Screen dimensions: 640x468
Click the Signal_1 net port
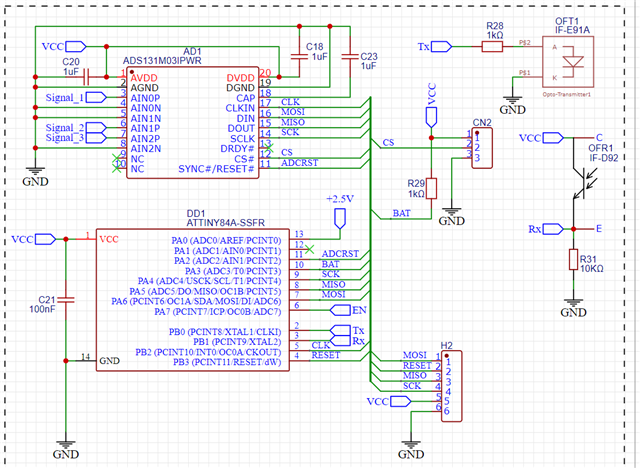pos(96,97)
